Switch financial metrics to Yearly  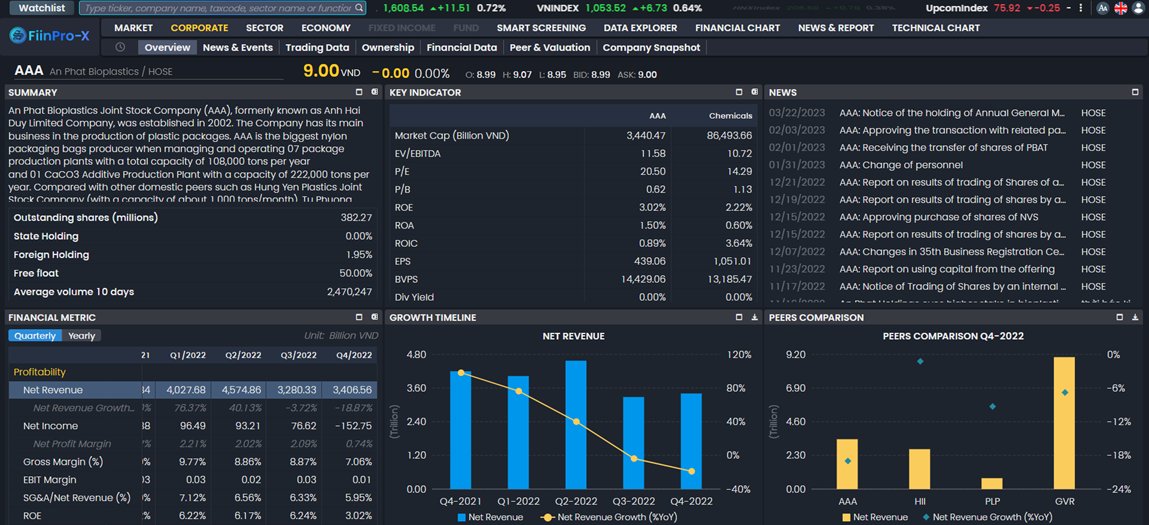coord(82,336)
